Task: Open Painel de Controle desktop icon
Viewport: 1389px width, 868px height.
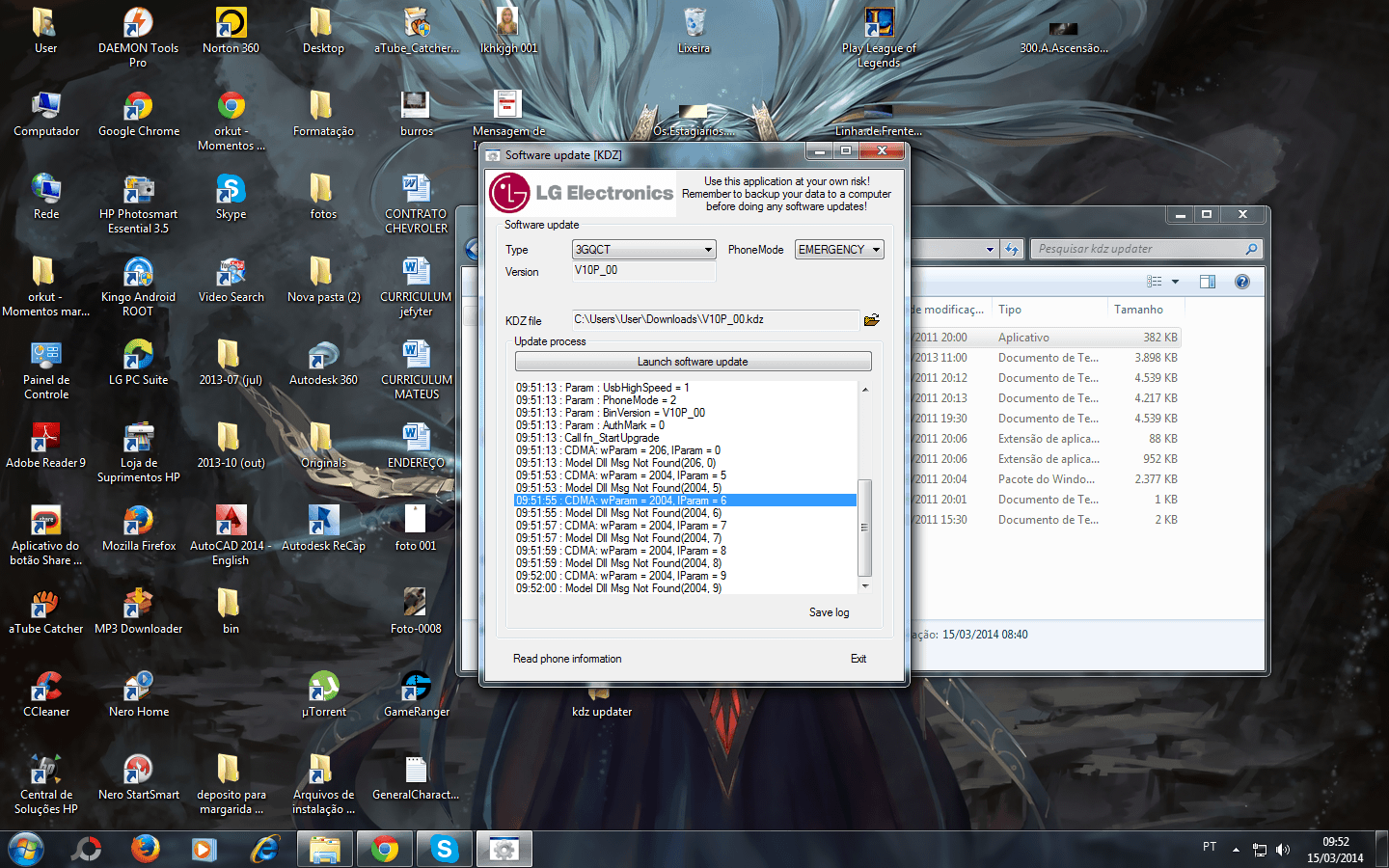Action: click(45, 369)
